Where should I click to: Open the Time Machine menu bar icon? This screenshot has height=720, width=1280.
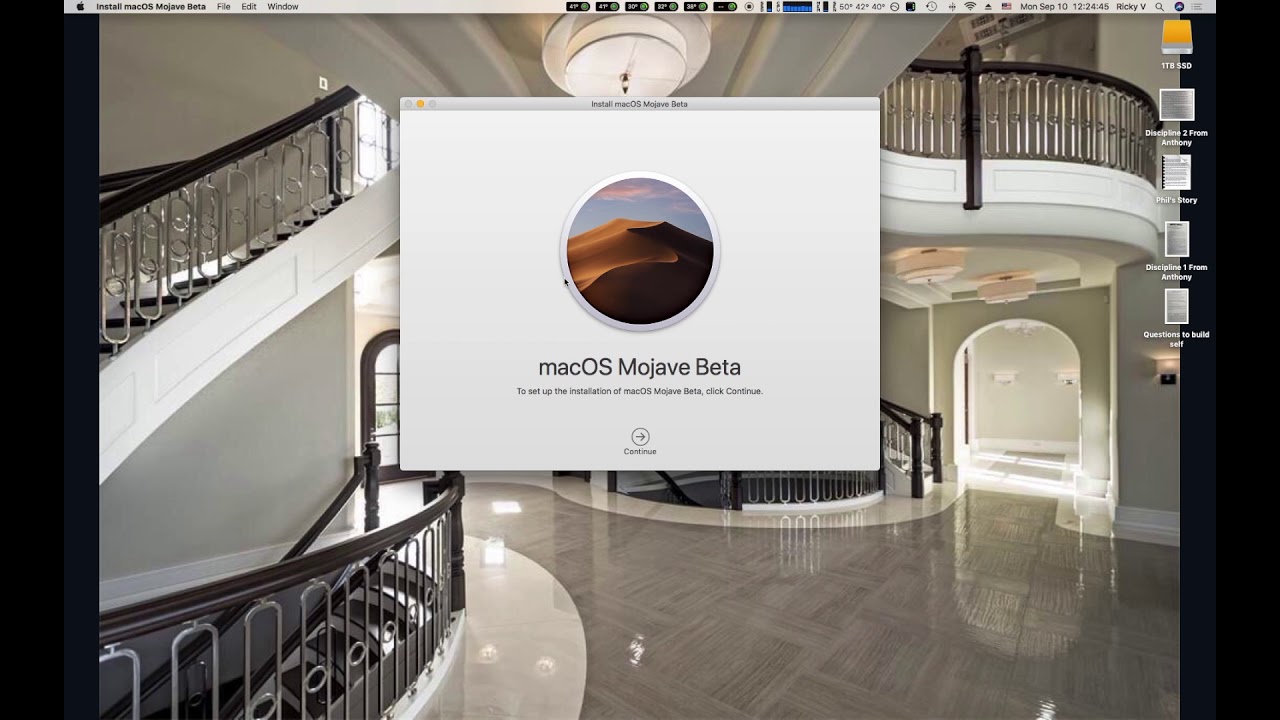931,6
